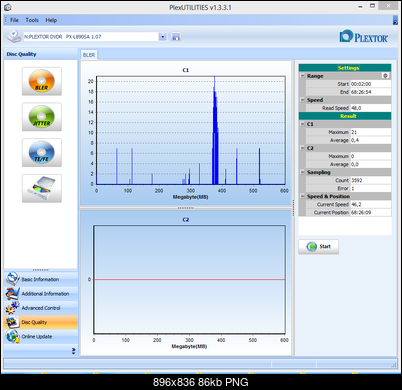Collapse the C2 result group
Image resolution: width=402 pixels, height=390 pixels.
click(302, 148)
